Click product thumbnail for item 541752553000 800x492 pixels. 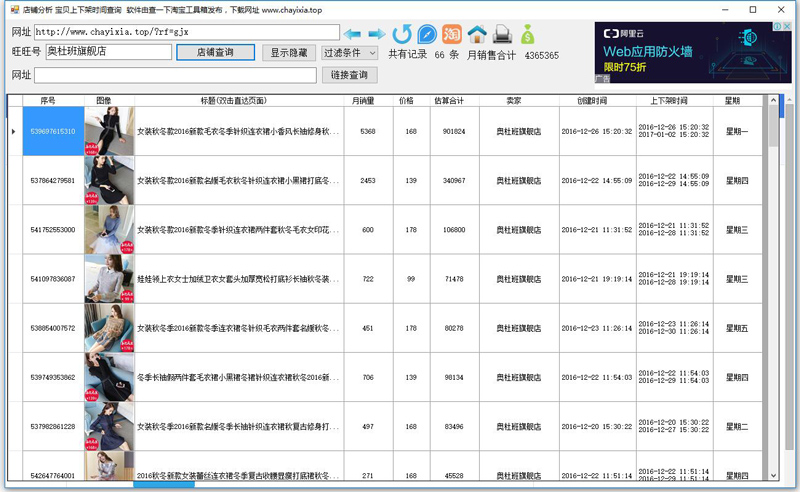click(109, 230)
